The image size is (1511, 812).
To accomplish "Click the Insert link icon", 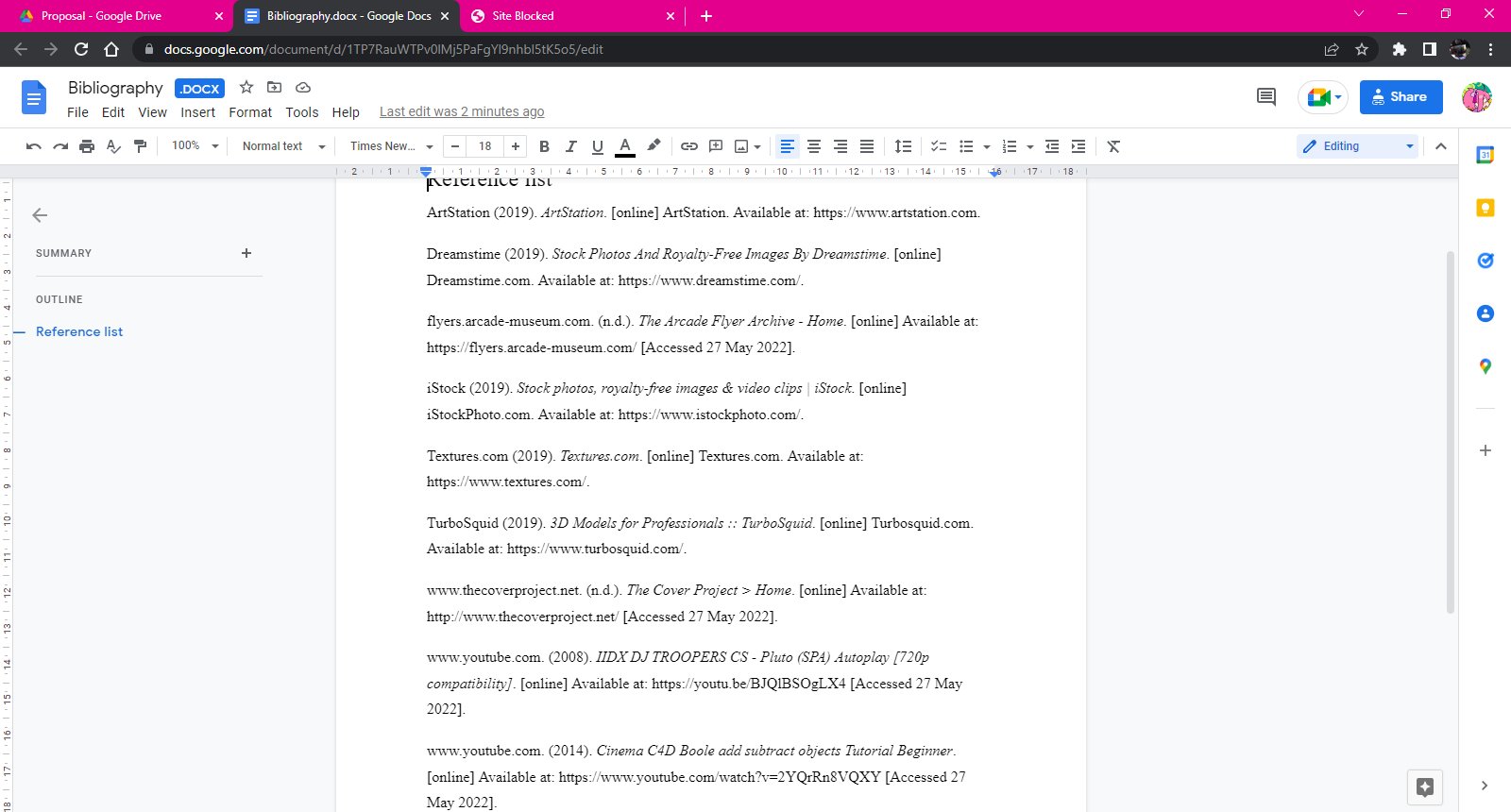I will coord(689,146).
